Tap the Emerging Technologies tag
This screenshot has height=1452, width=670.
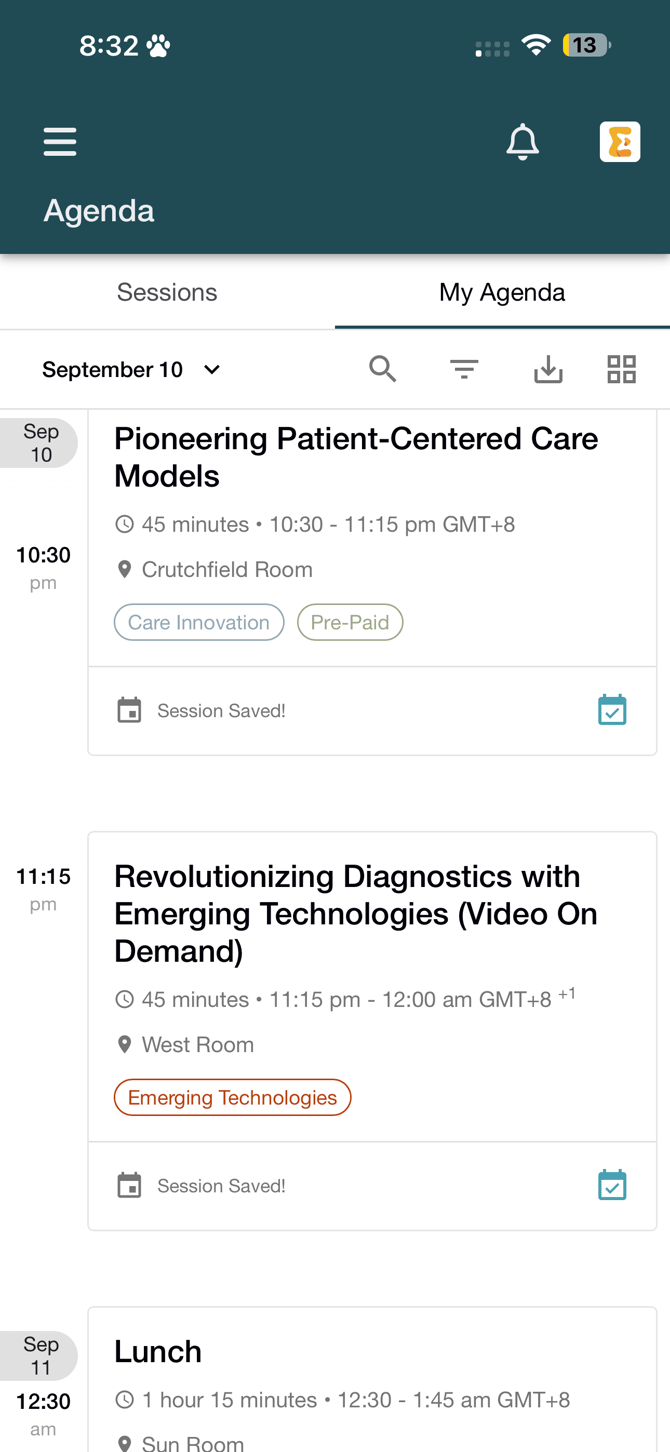pos(232,1097)
